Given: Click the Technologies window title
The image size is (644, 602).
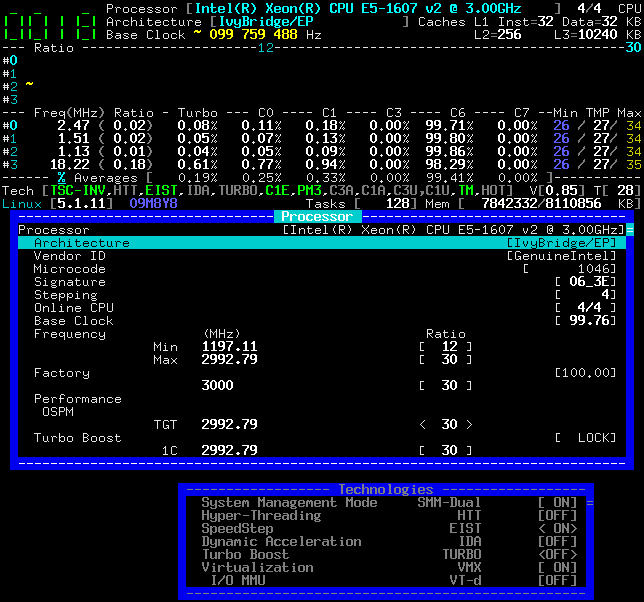Looking at the screenshot, I should (x=386, y=489).
